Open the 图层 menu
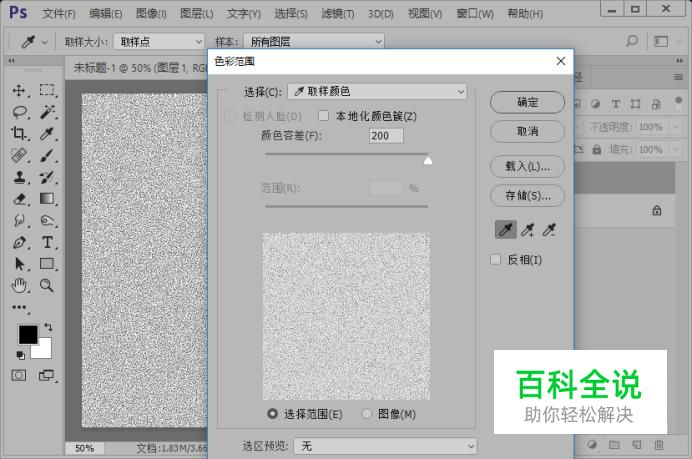Screen dimensions: 692x459 (x=196, y=14)
